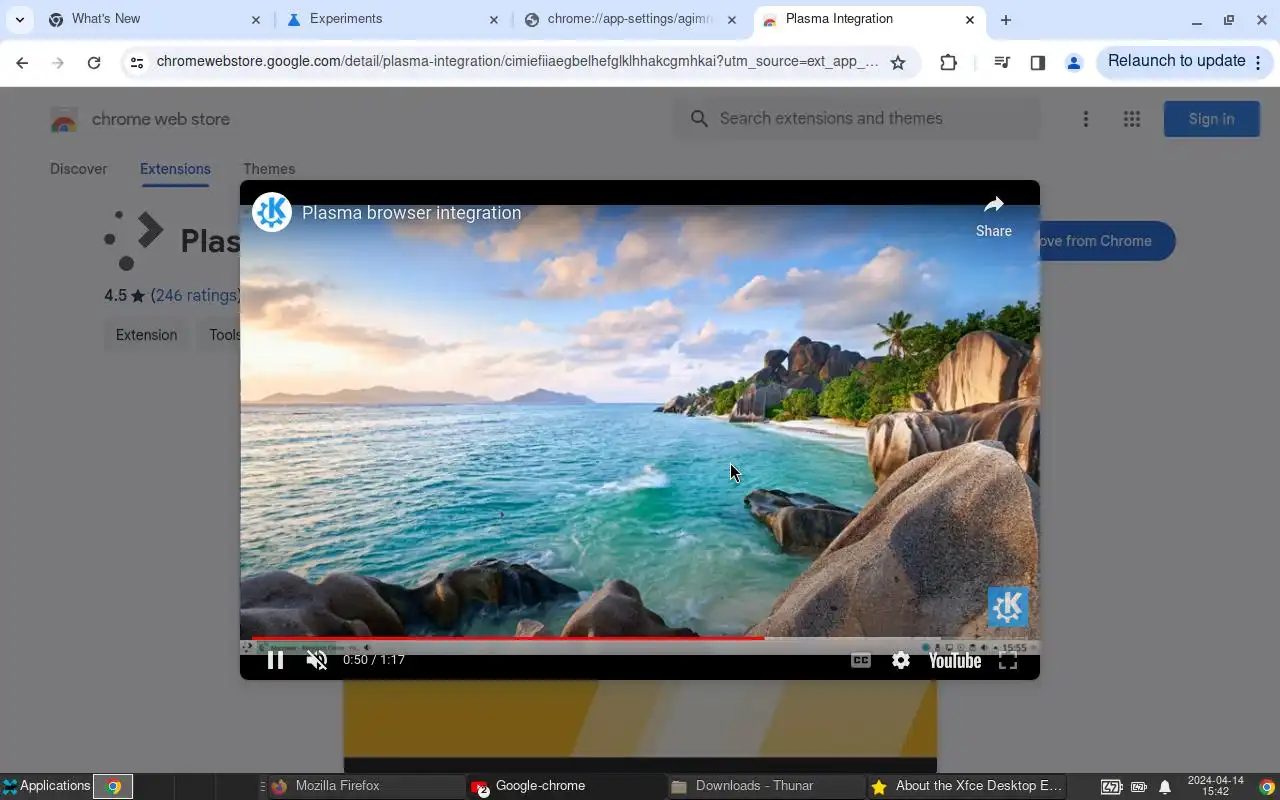
Task: Open the Extensions puzzle icon
Action: (x=948, y=62)
